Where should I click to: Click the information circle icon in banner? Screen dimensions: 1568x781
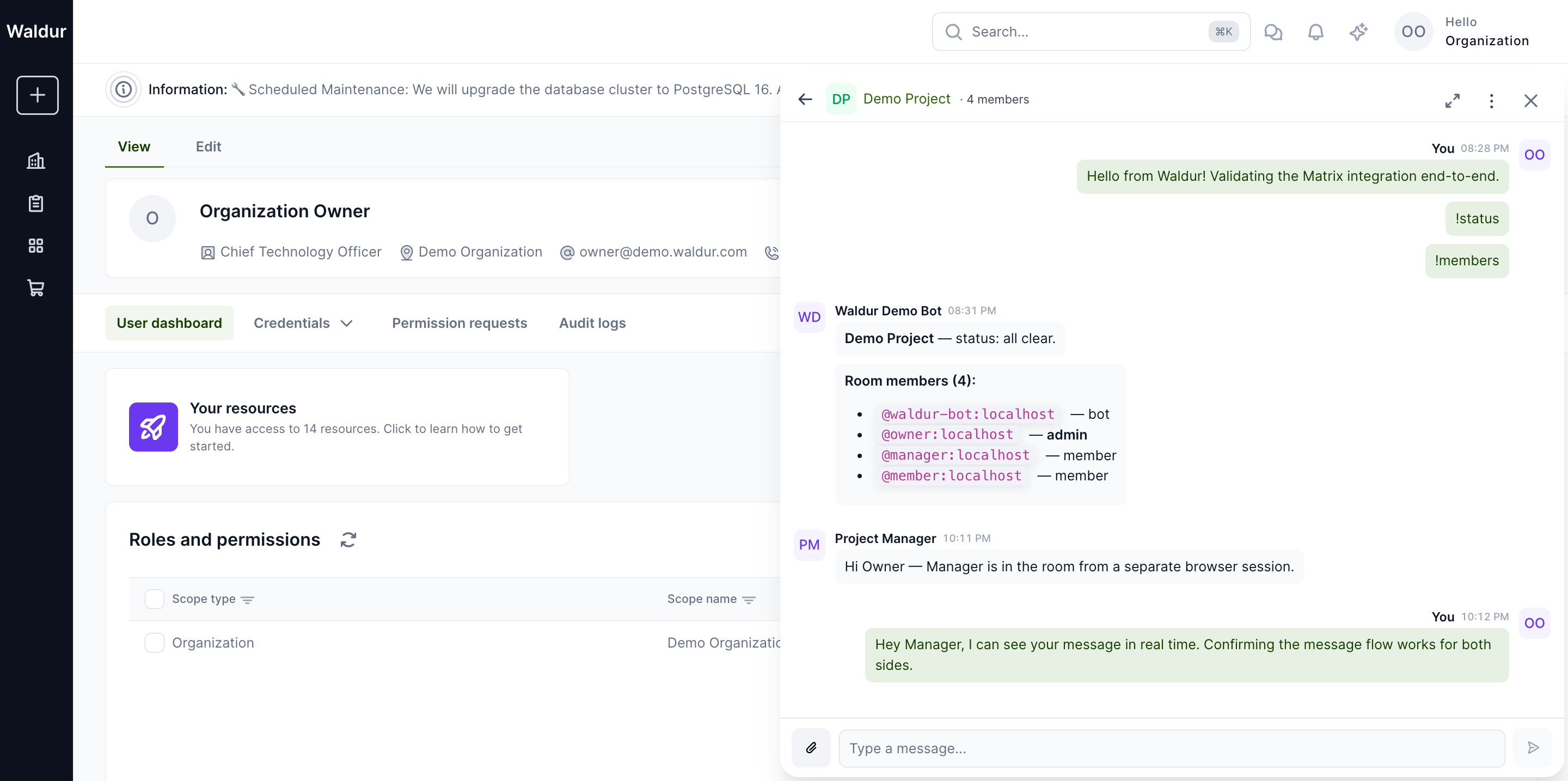click(124, 89)
